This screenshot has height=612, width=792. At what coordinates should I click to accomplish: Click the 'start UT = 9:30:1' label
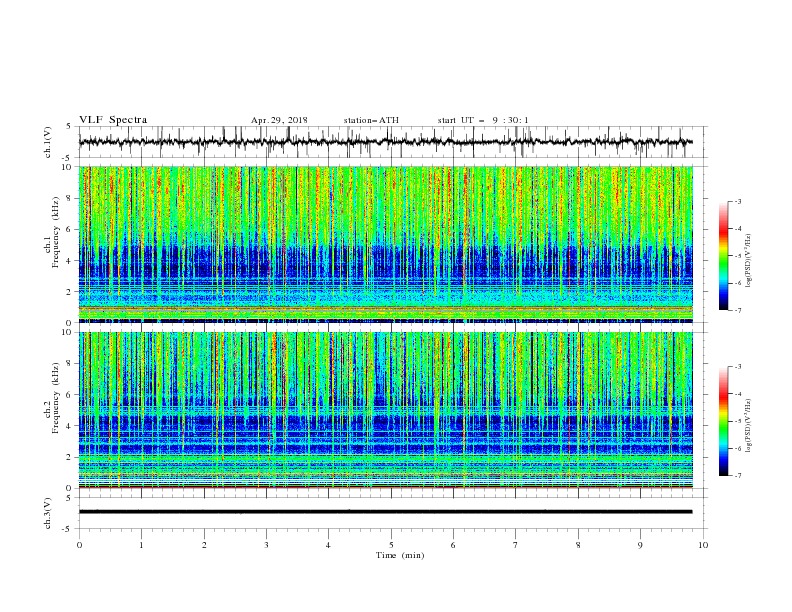pos(483,120)
